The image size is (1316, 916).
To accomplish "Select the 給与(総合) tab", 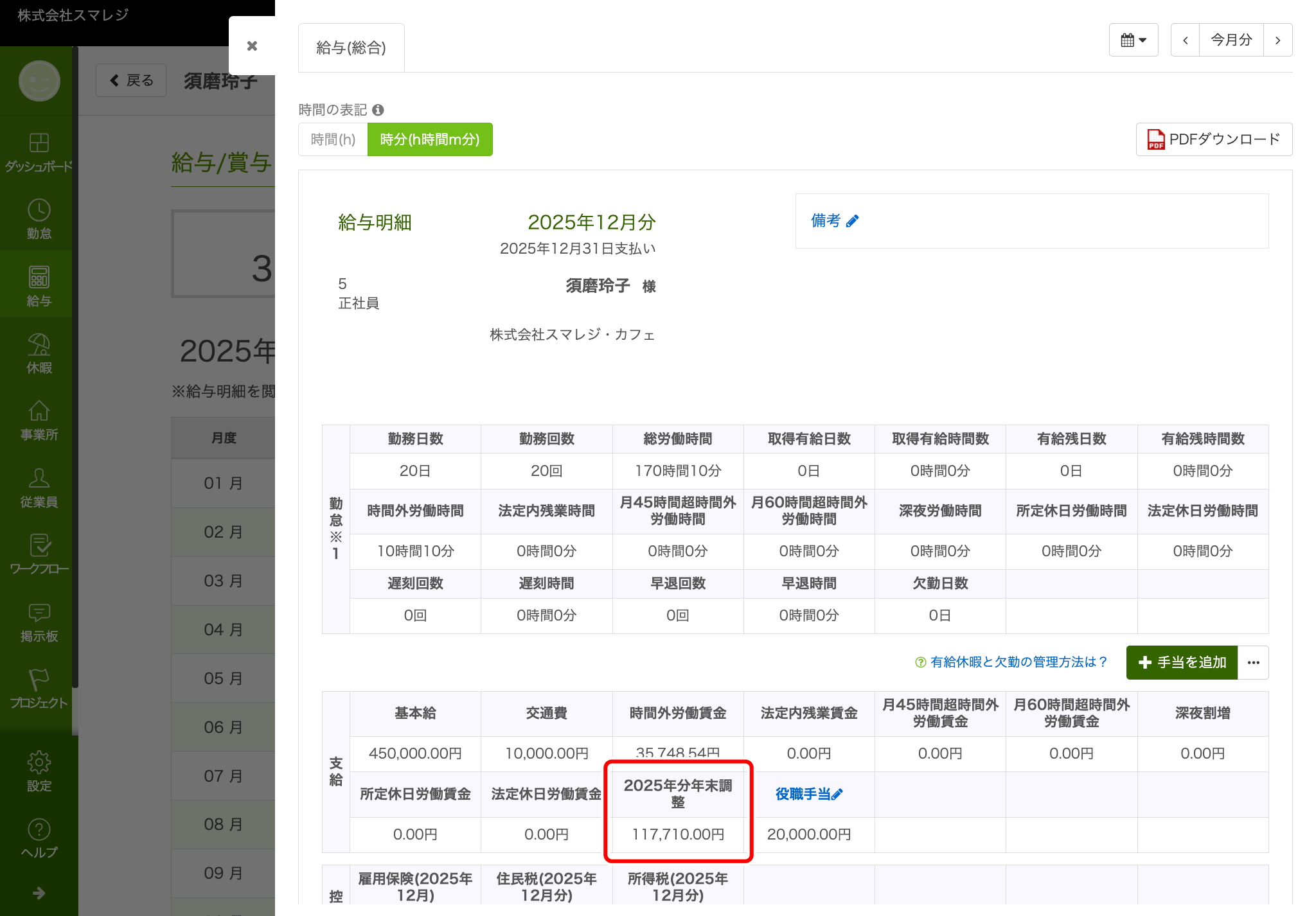I will 351,48.
